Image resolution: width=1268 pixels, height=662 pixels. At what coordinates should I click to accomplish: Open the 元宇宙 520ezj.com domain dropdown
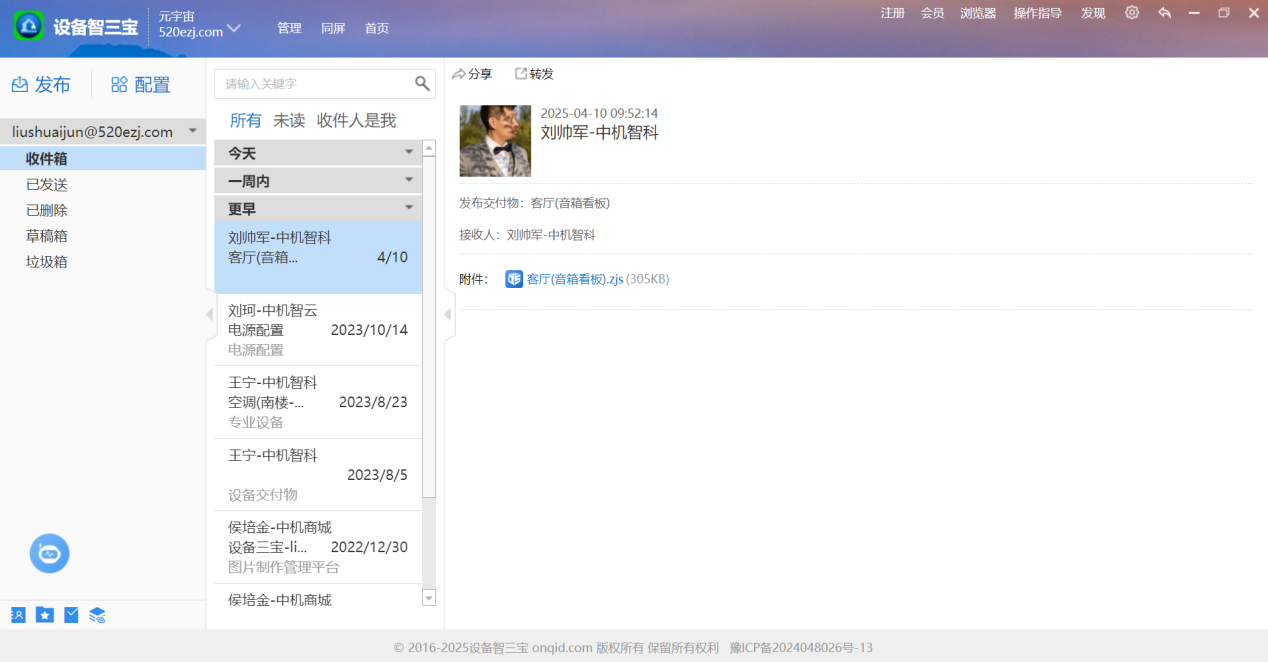tap(234, 28)
